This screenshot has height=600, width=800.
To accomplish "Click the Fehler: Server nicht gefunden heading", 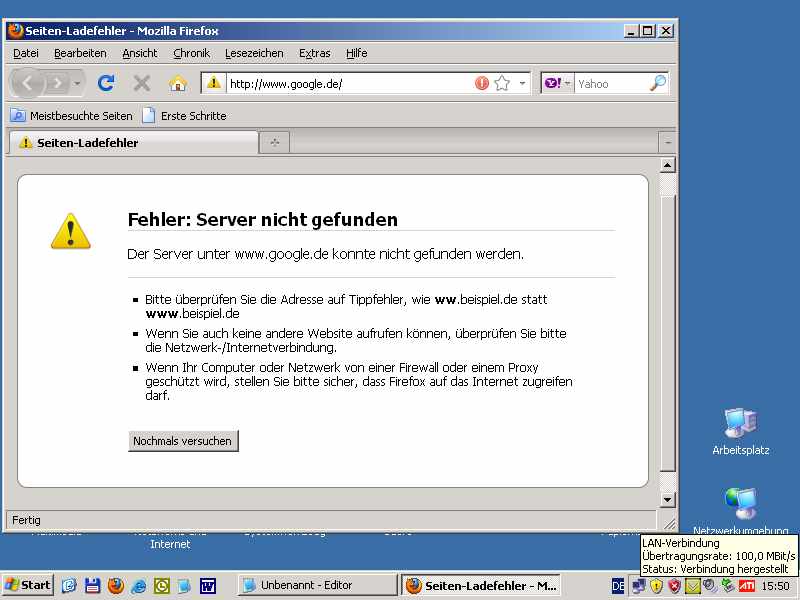I will (x=262, y=219).
